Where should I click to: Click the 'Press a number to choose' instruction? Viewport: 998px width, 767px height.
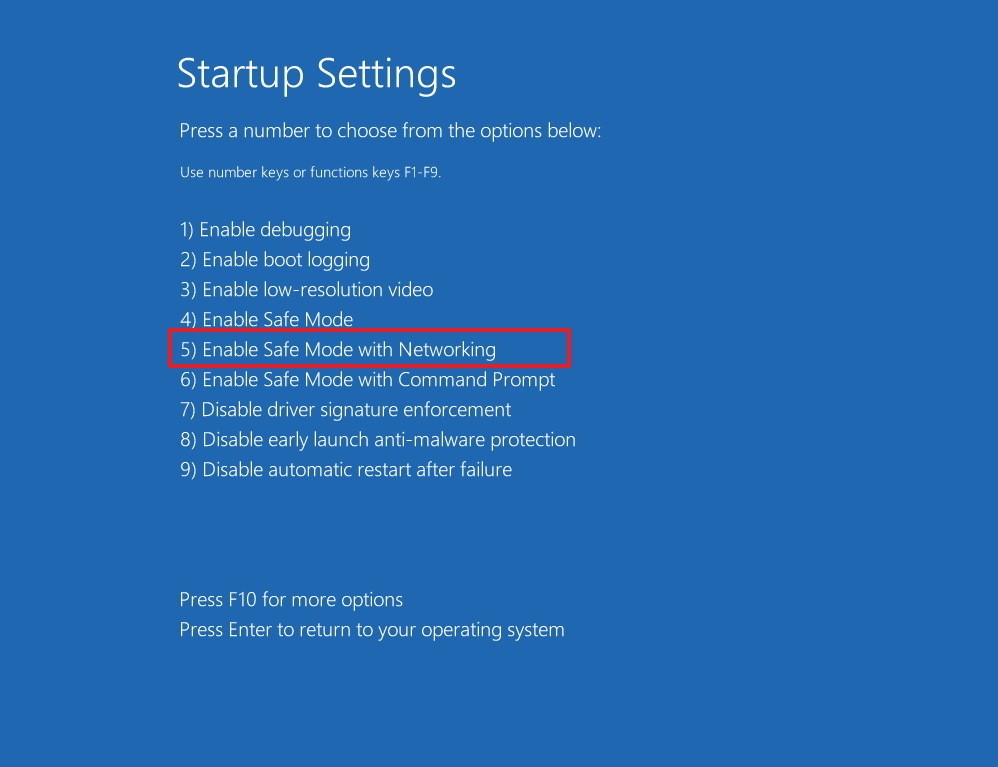(x=390, y=131)
